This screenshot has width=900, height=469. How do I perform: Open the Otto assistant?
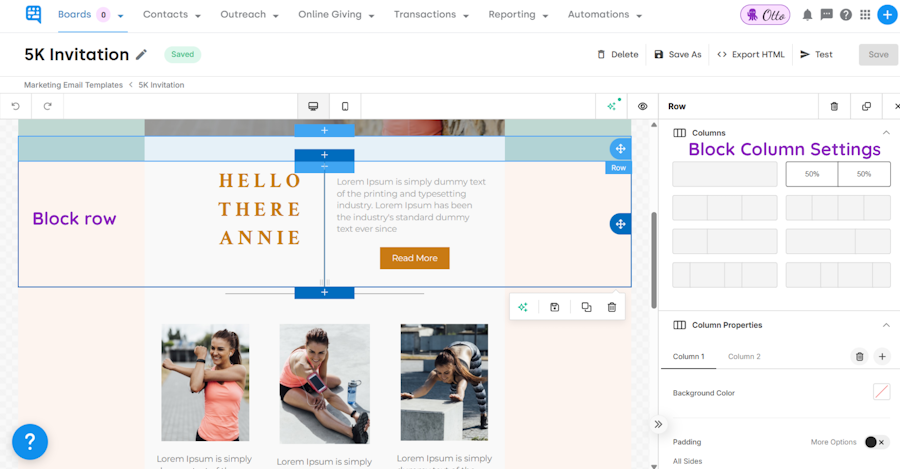pos(765,15)
